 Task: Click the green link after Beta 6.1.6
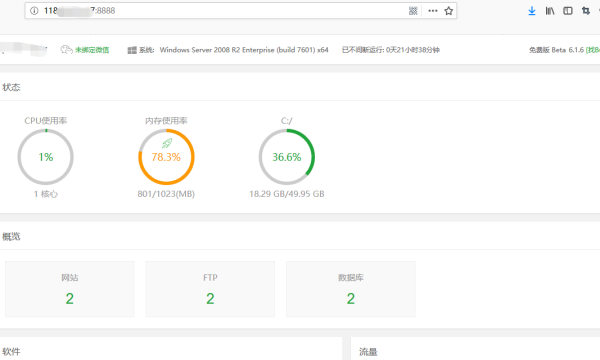tap(593, 50)
